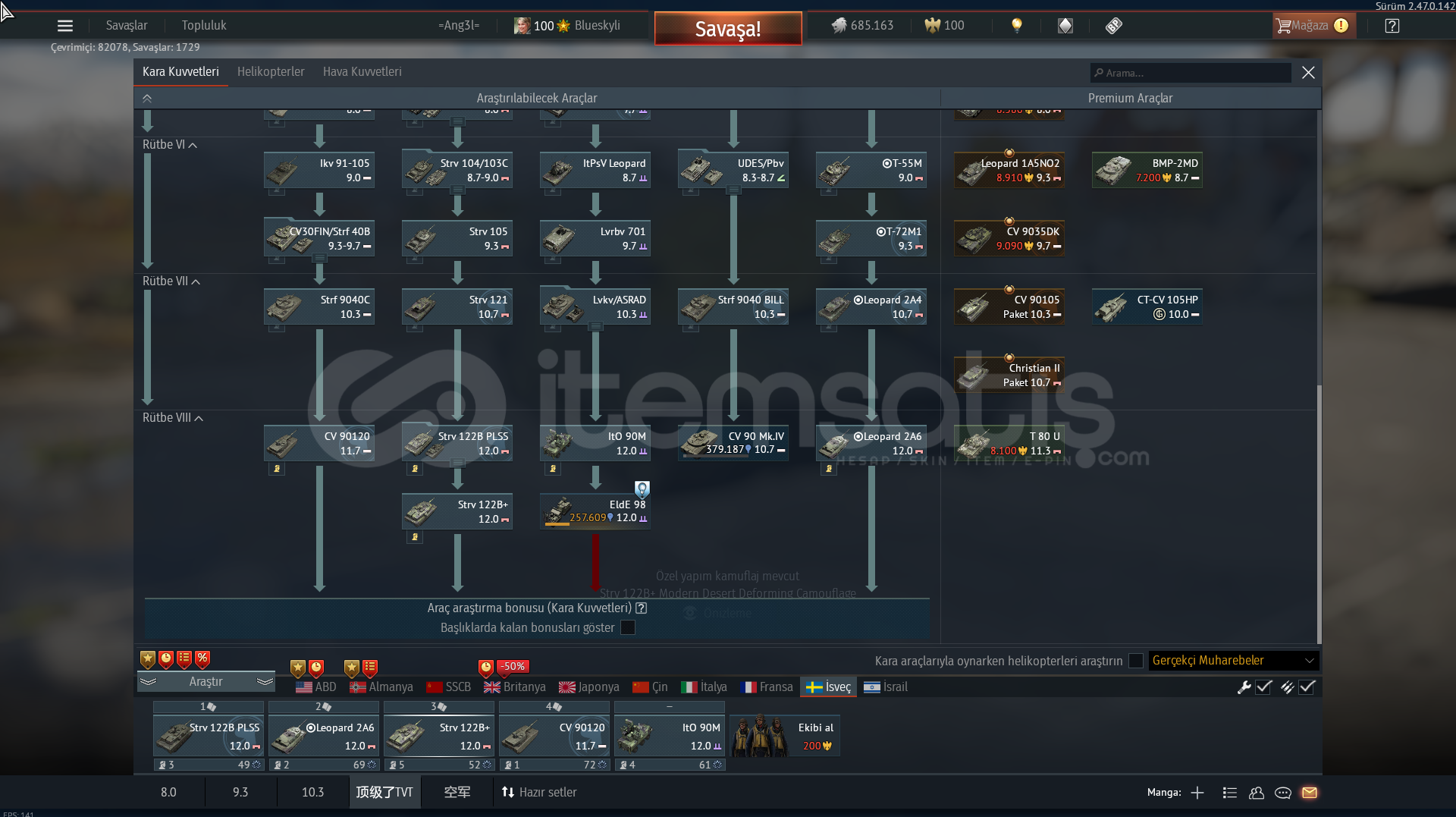1456x817 pixels.
Task: Open the mail inbox envelope icon
Action: coord(1310,793)
